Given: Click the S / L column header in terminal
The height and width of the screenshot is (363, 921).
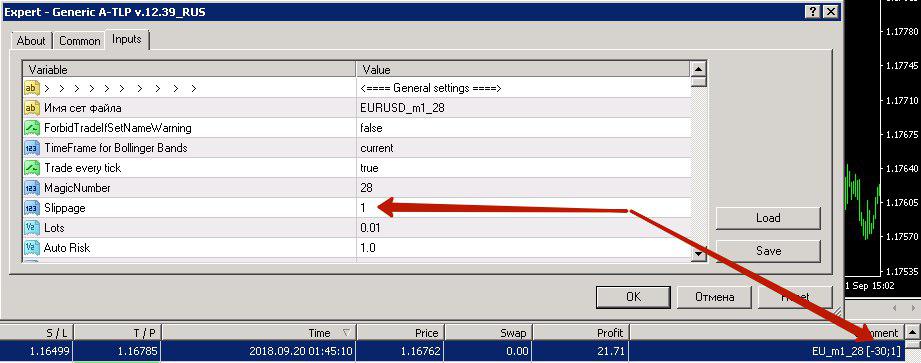Looking at the screenshot, I should pos(37,332).
